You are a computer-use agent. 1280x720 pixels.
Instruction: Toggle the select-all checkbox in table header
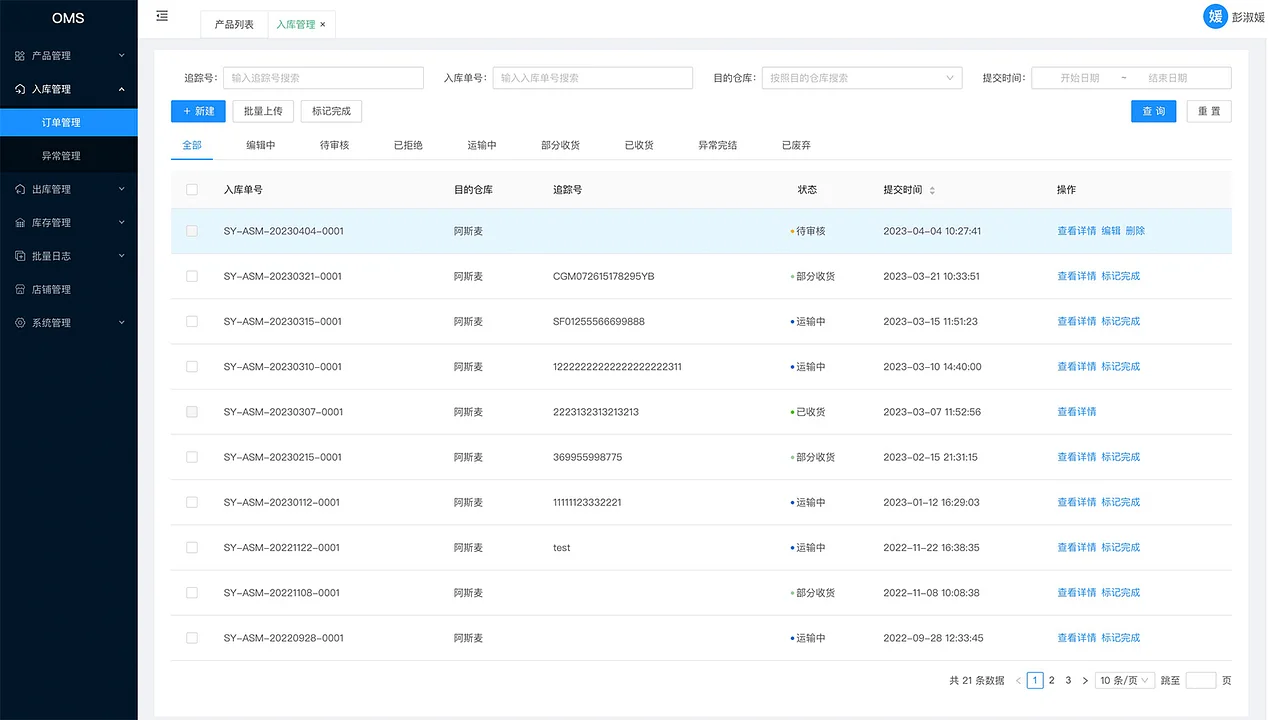click(x=191, y=189)
